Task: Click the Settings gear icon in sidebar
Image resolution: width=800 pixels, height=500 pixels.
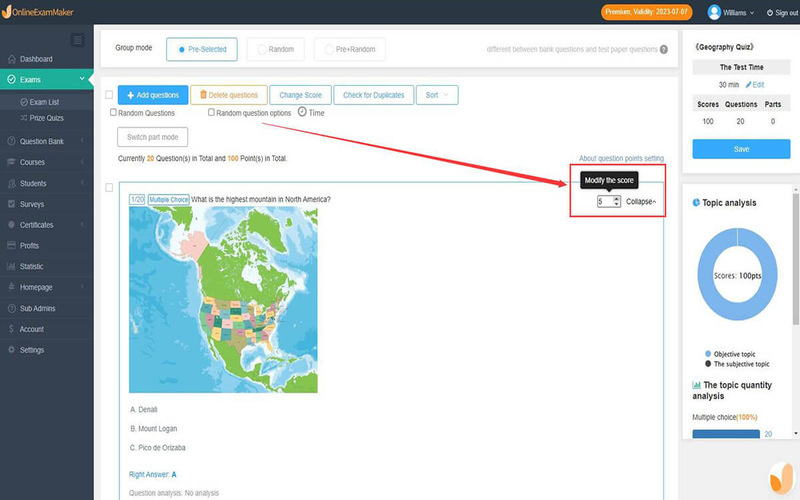Action: 11,350
